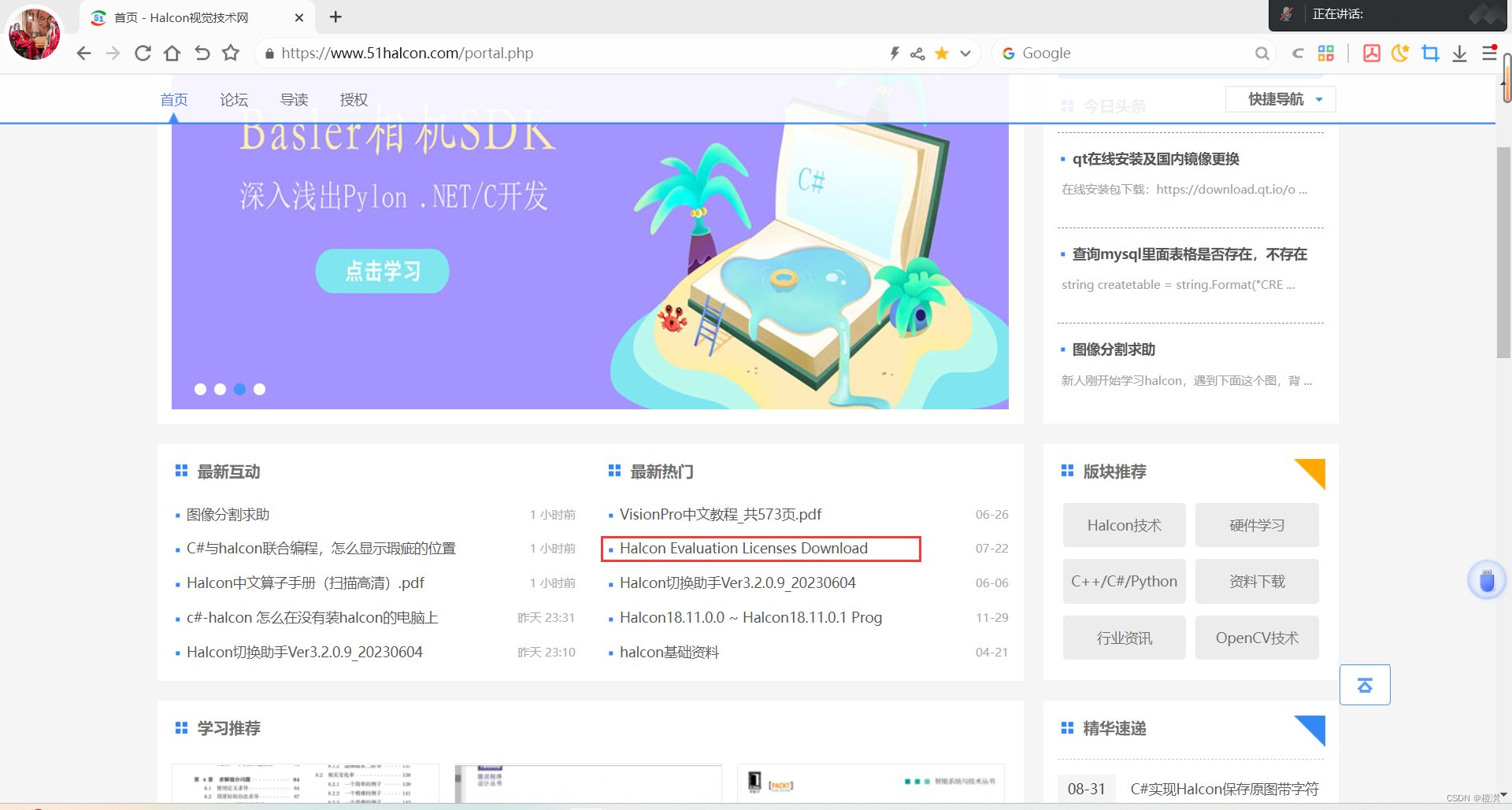
Task: Open the 图像分割求助 headline in sidebar
Action: pyautogui.click(x=1114, y=350)
